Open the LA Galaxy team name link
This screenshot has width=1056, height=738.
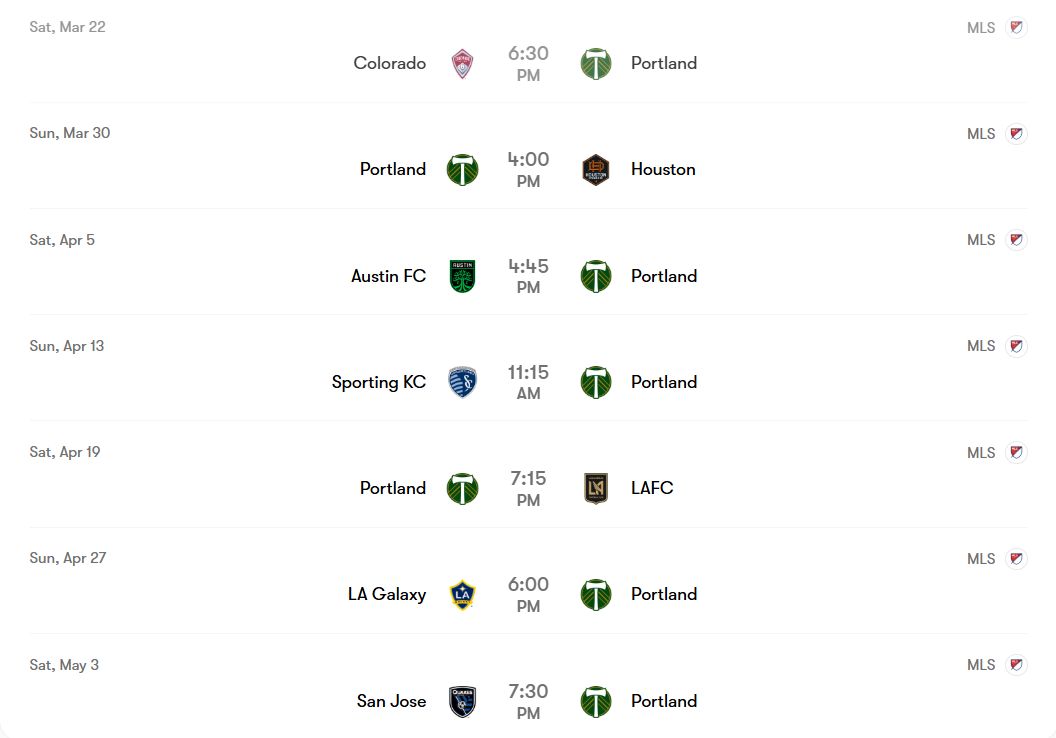(x=387, y=594)
